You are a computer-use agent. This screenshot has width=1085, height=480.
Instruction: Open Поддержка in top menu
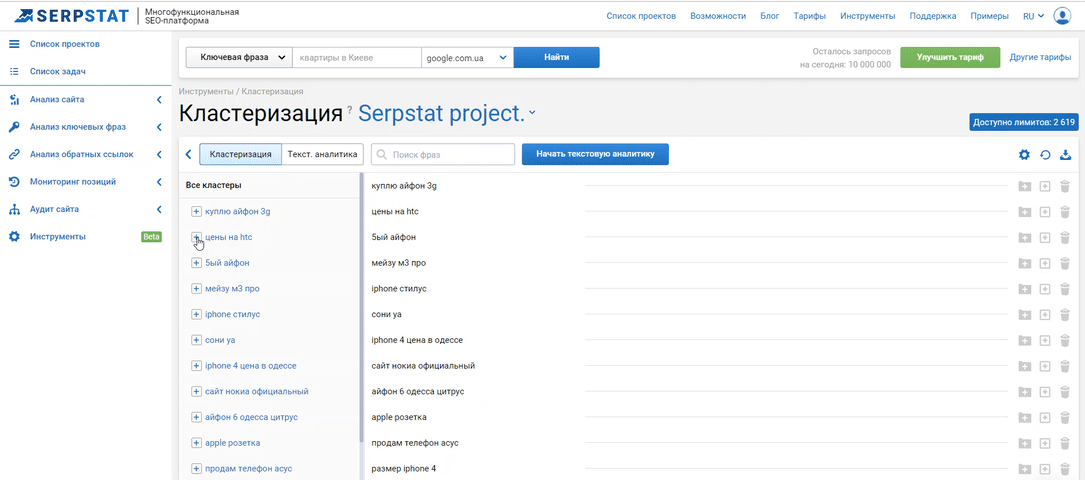(933, 16)
